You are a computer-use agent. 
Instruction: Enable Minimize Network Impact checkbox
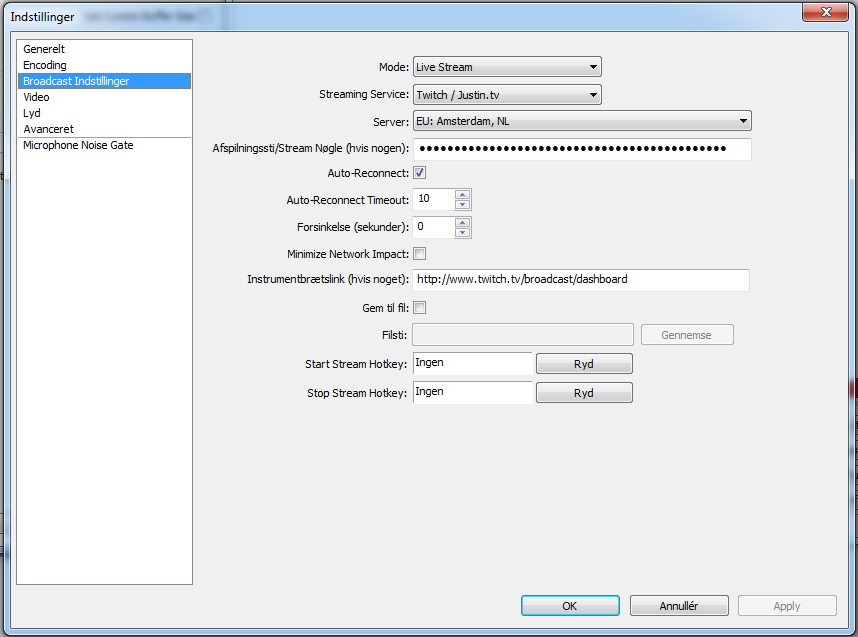pos(420,254)
